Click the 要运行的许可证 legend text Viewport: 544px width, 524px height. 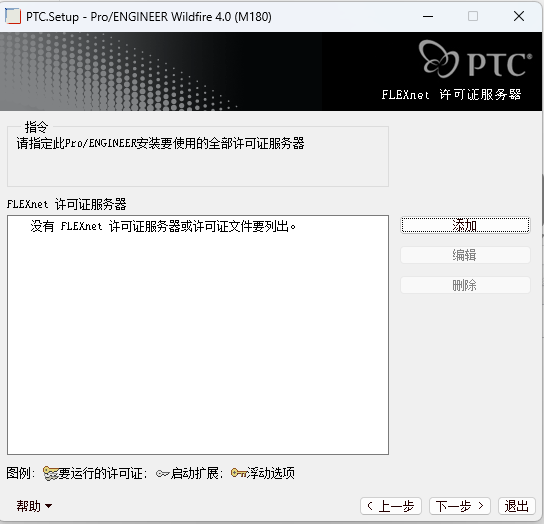[103, 473]
